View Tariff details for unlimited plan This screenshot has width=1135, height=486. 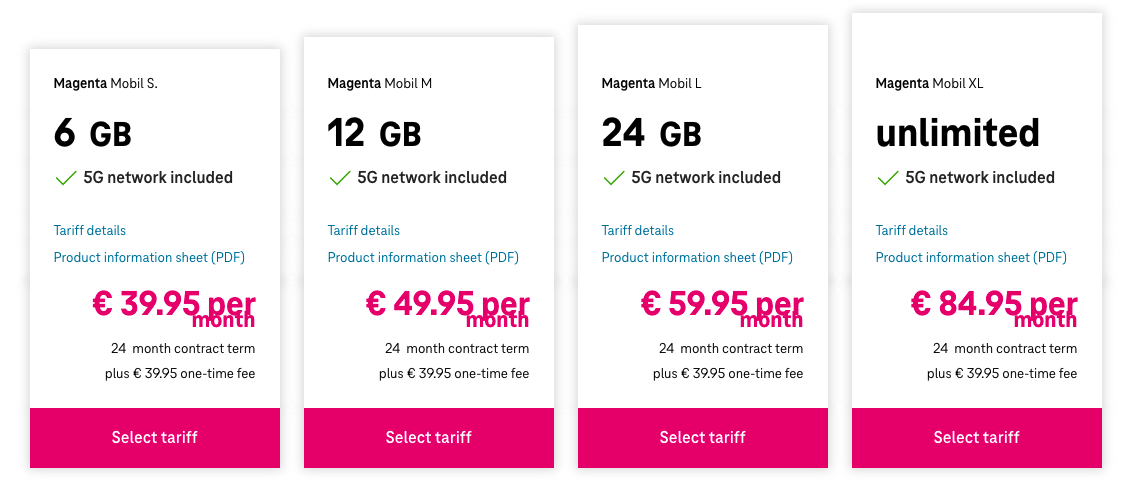pos(911,230)
